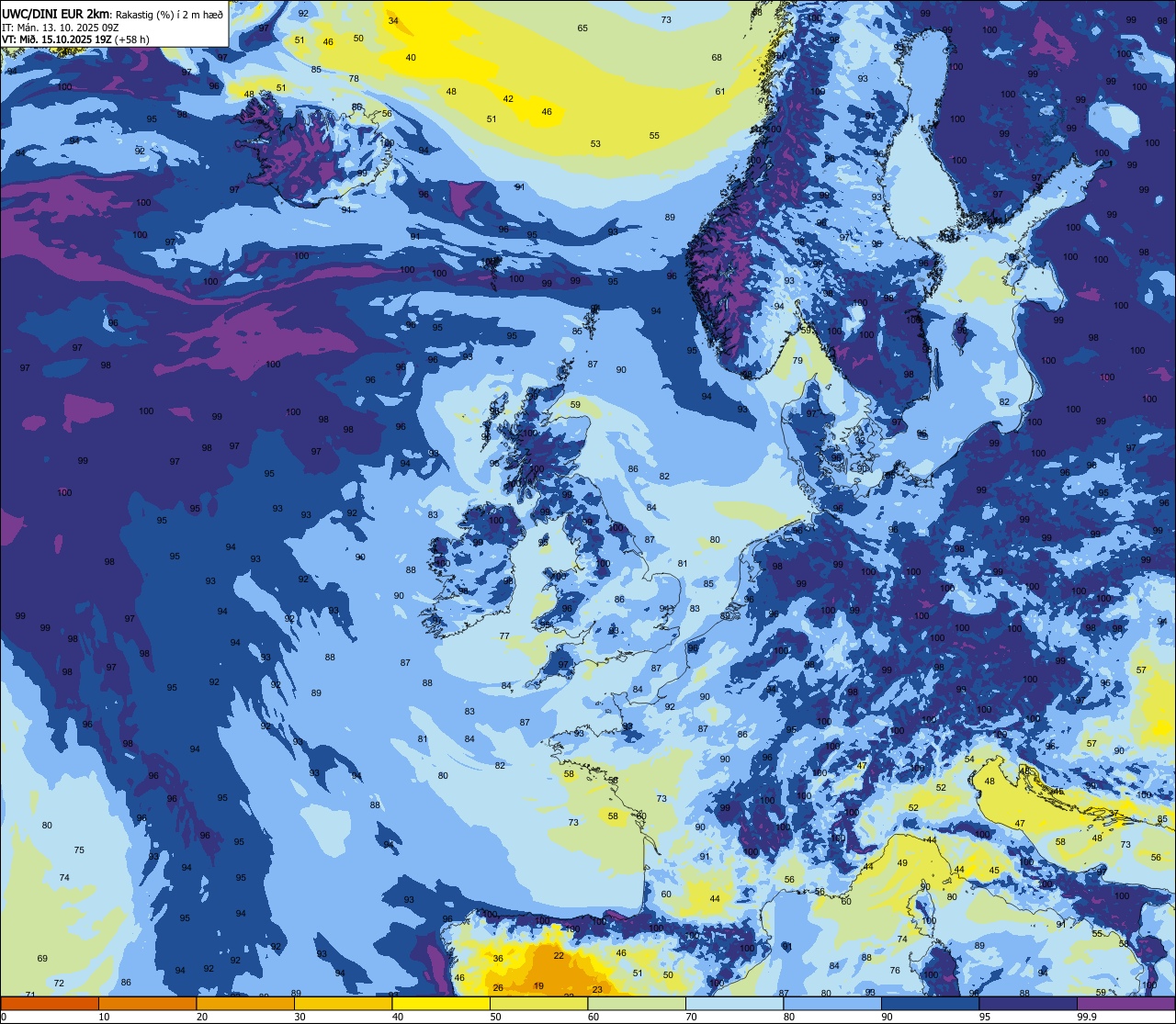Click the humidity value '19' over Spain

point(539,986)
